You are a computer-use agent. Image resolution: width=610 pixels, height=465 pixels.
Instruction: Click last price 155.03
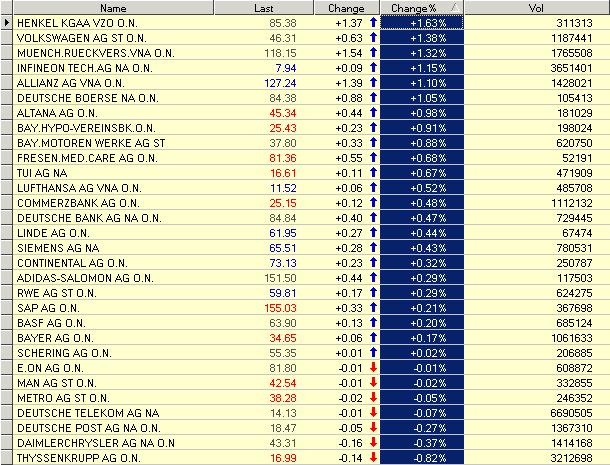click(x=280, y=308)
